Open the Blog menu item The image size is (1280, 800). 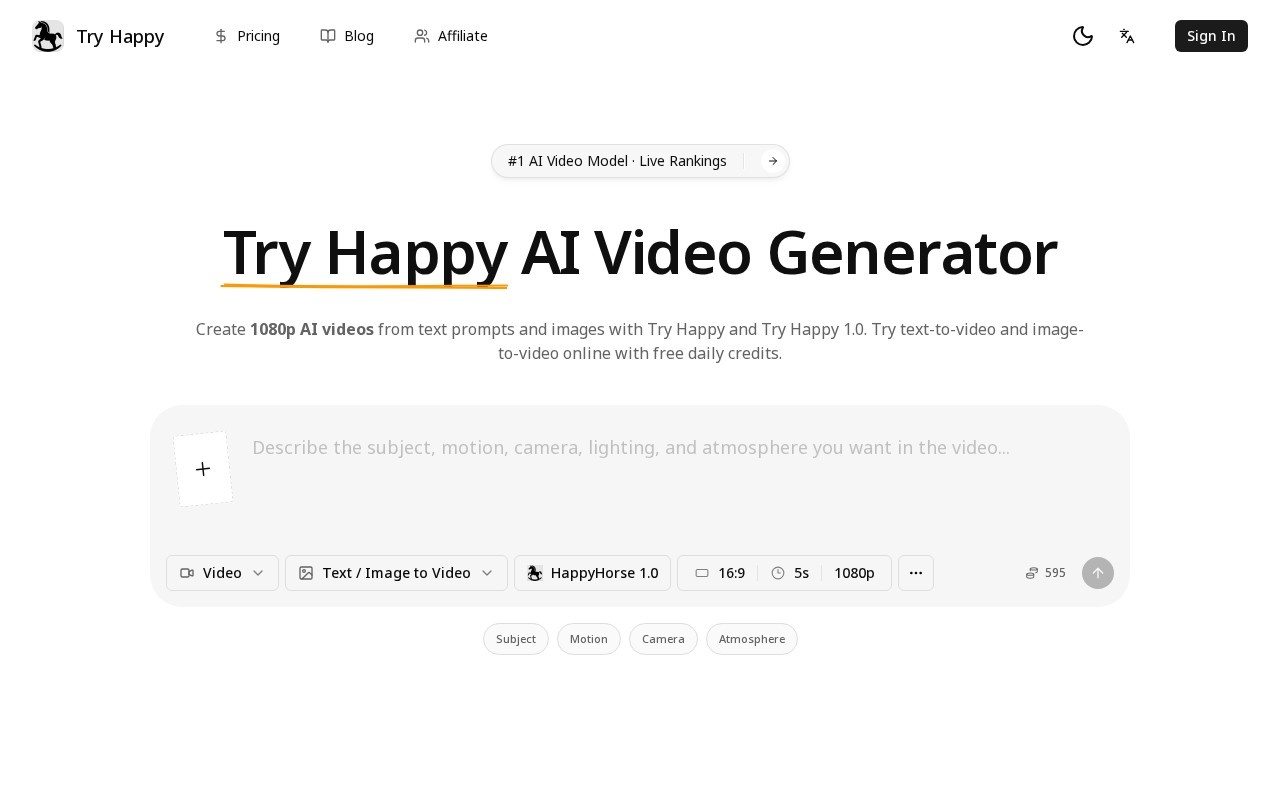pos(347,36)
